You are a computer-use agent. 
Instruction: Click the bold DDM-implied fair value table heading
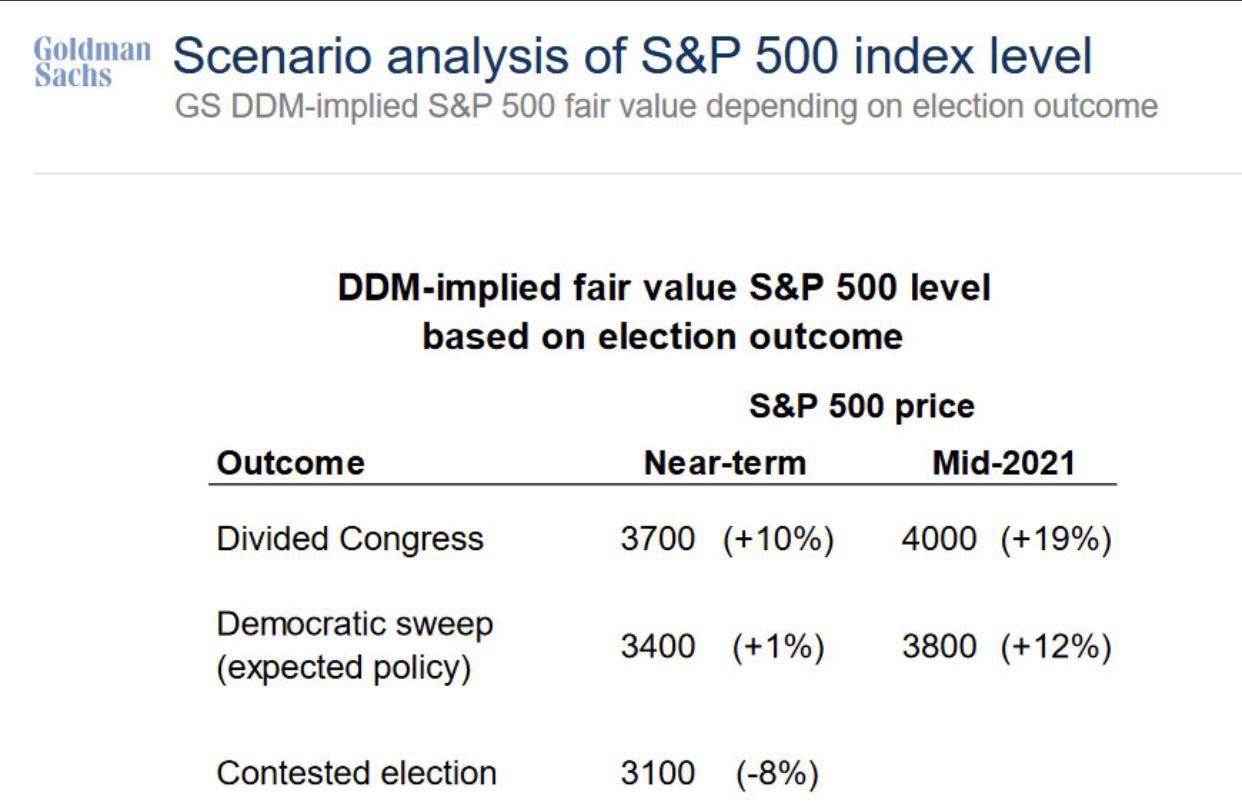pos(663,312)
